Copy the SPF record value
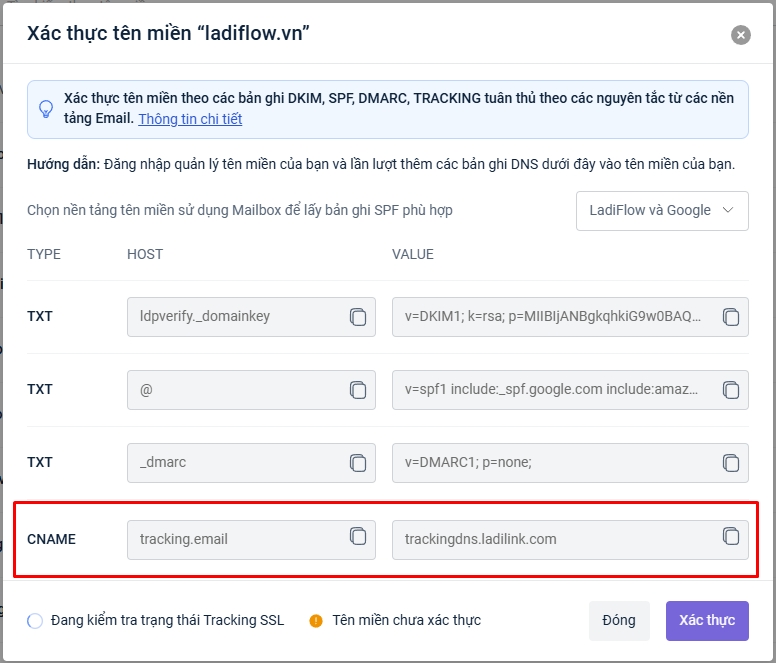The height and width of the screenshot is (663, 776). tap(731, 390)
